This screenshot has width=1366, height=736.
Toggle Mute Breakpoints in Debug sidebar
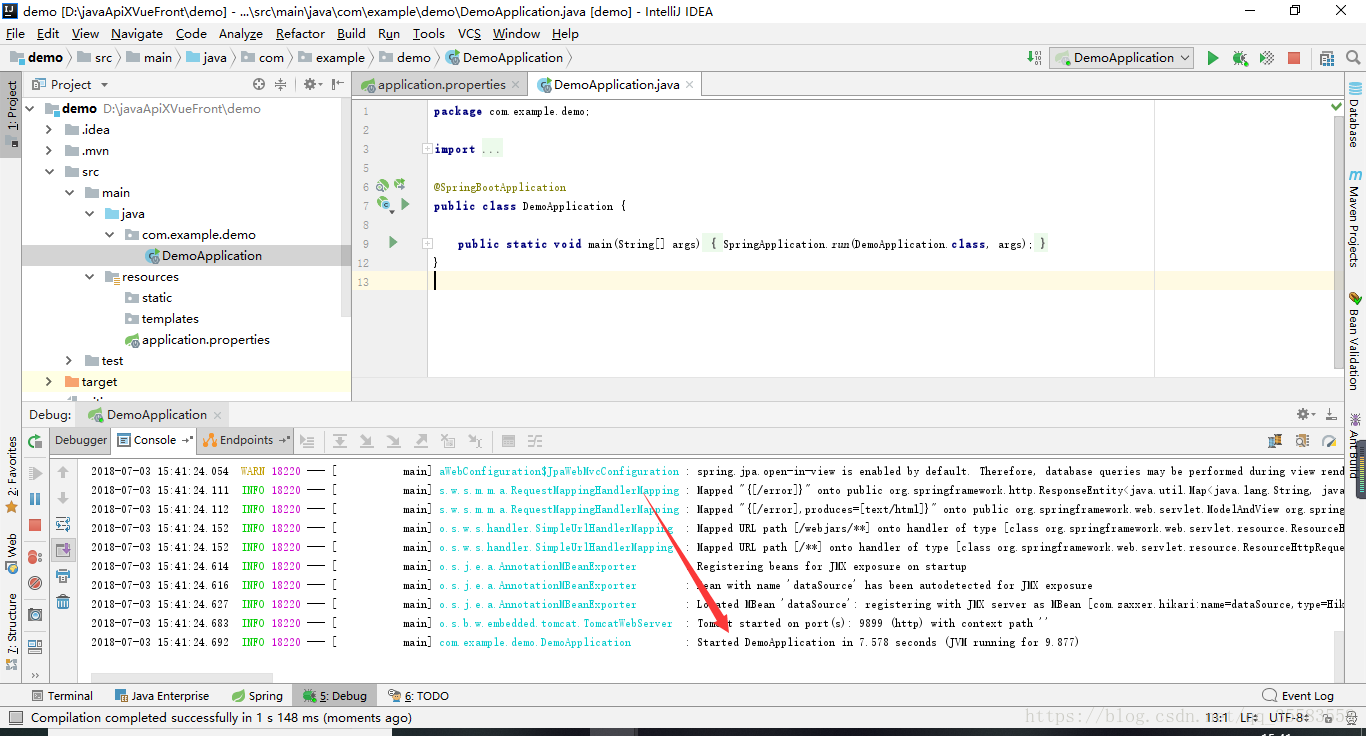35,583
